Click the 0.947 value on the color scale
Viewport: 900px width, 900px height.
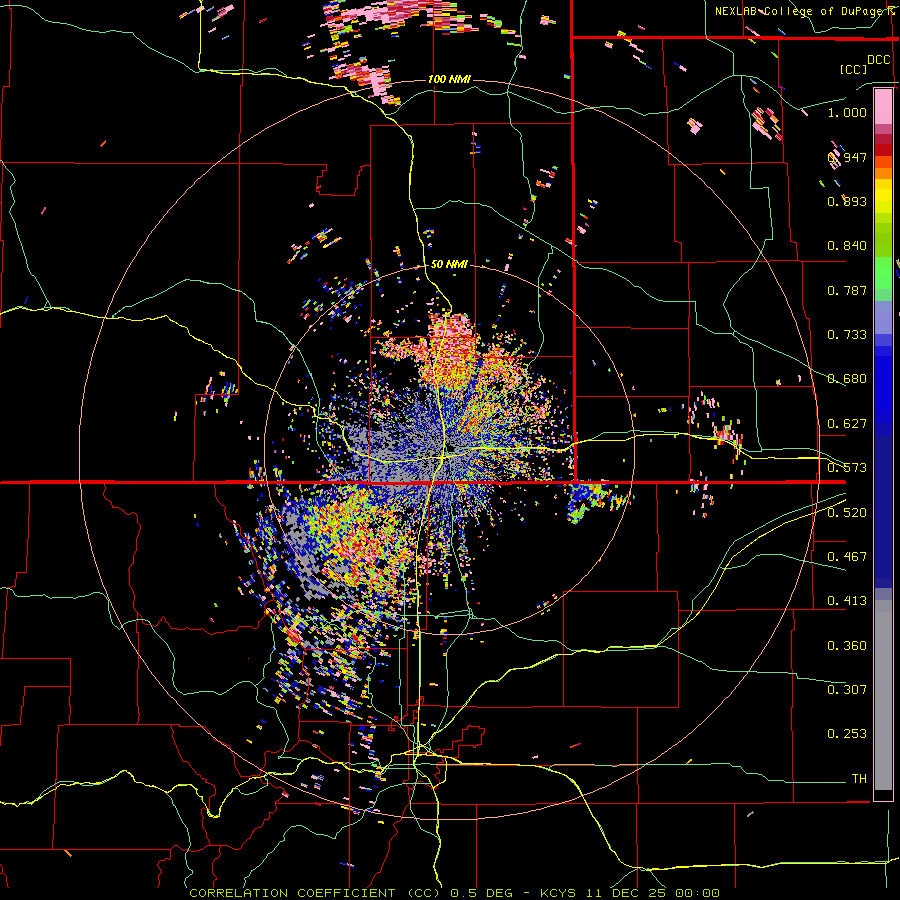847,157
